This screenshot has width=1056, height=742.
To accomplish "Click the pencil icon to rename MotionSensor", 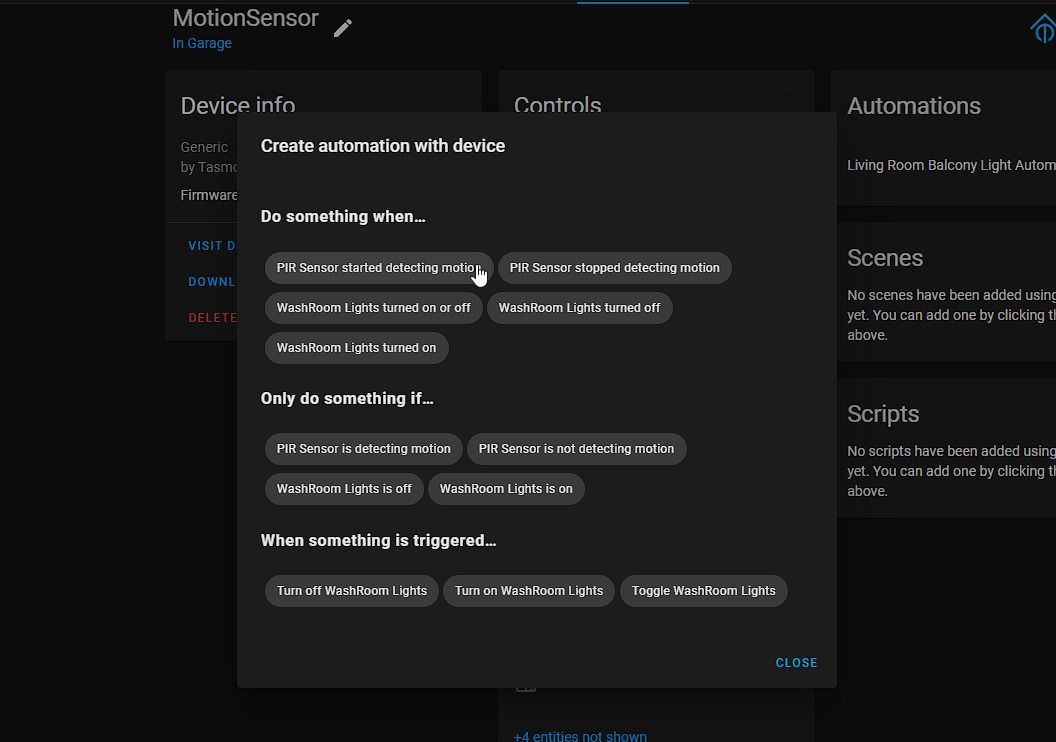I will (x=342, y=28).
